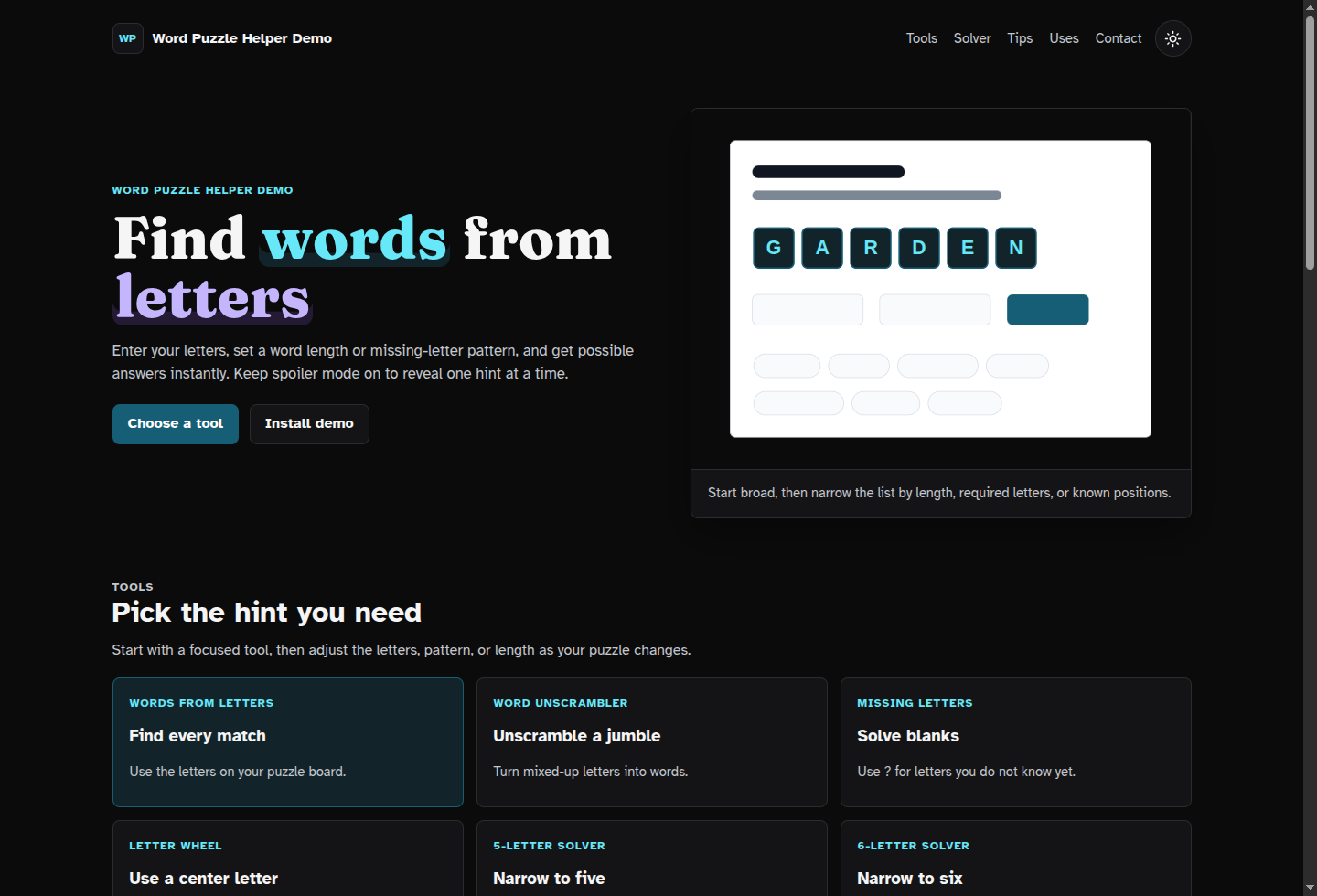Click the letter G tile in the preview

(x=774, y=248)
